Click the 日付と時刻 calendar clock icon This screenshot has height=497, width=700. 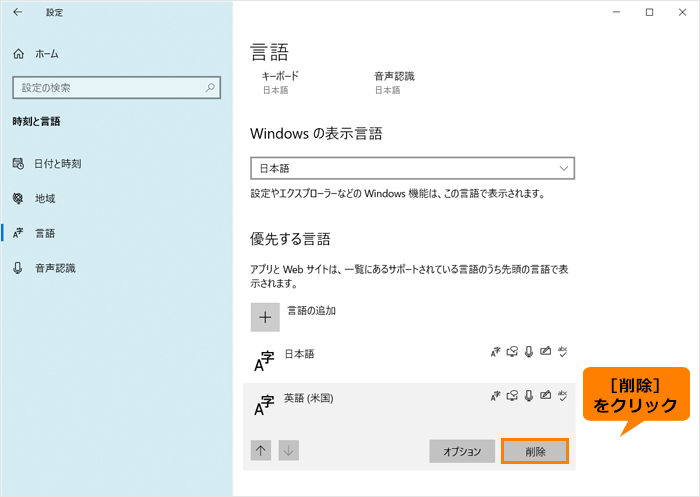tap(18, 163)
